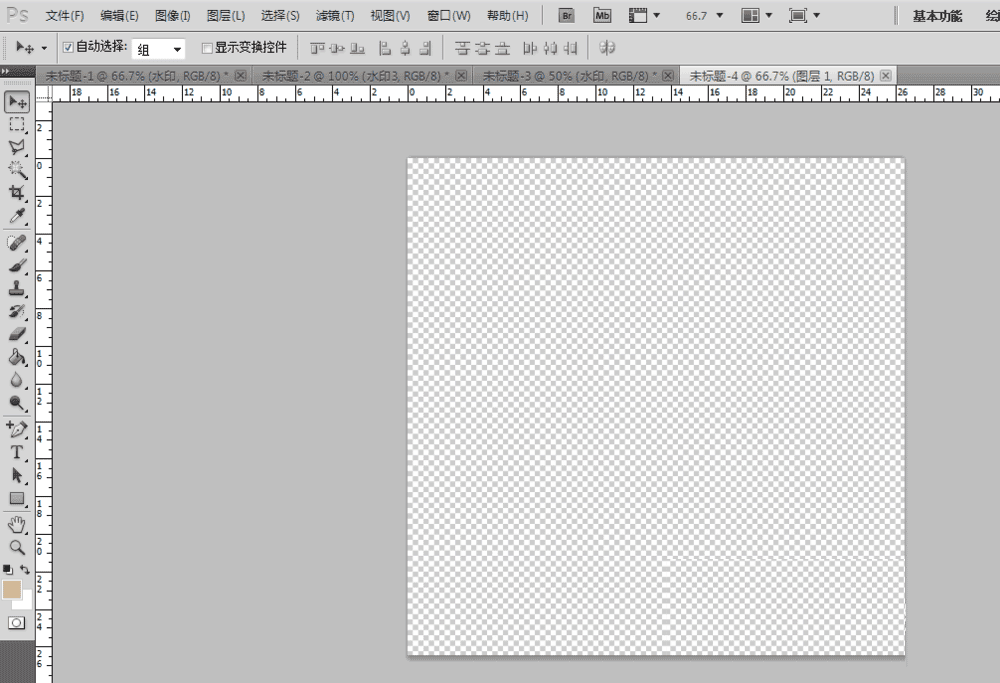1000x683 pixels.
Task: Align bottom edges of layers
Action: [x=358, y=48]
